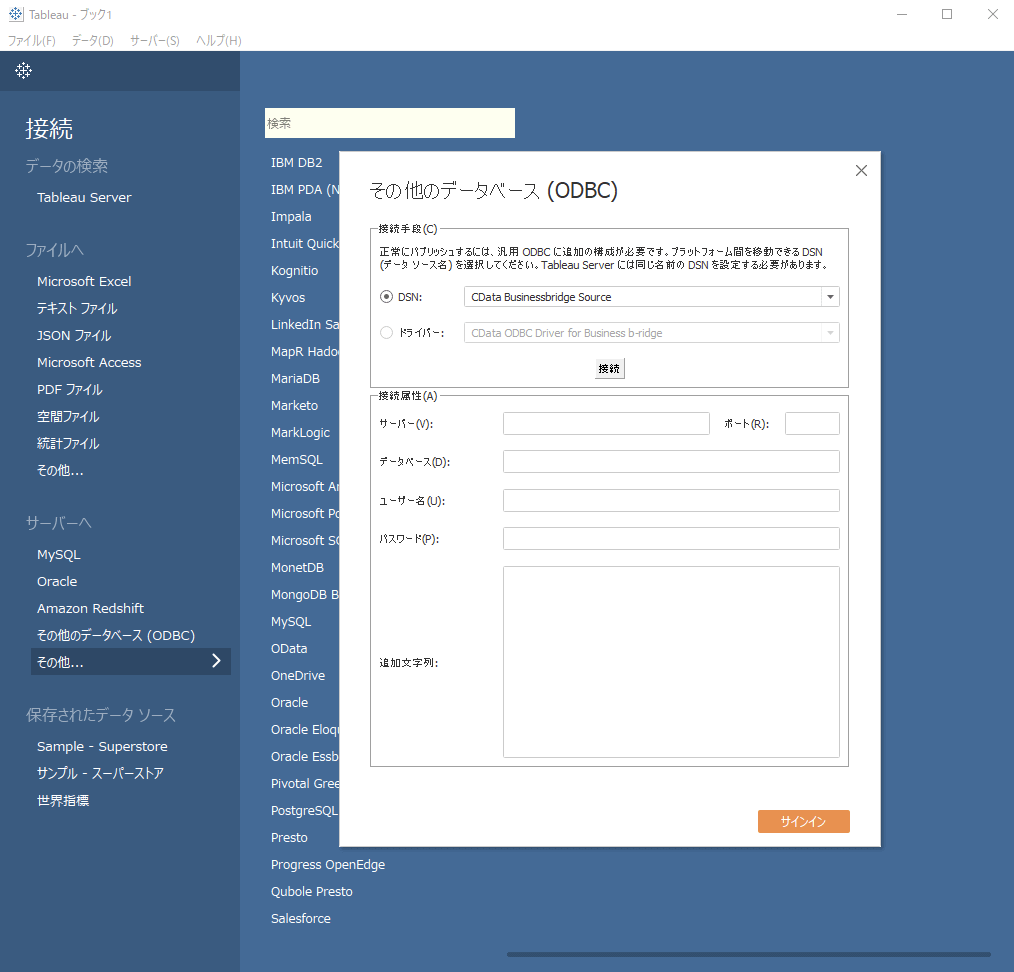
Task: Select Salesforce connector
Action: click(301, 918)
